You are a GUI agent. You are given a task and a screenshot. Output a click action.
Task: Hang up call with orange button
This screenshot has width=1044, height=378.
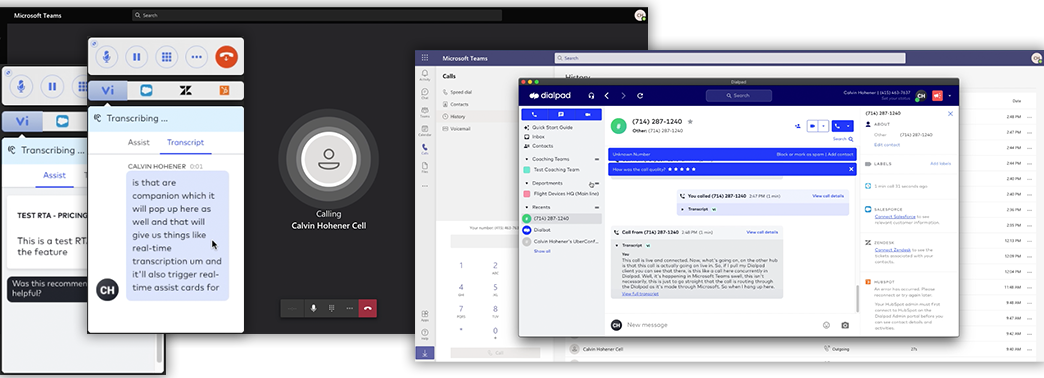point(226,57)
